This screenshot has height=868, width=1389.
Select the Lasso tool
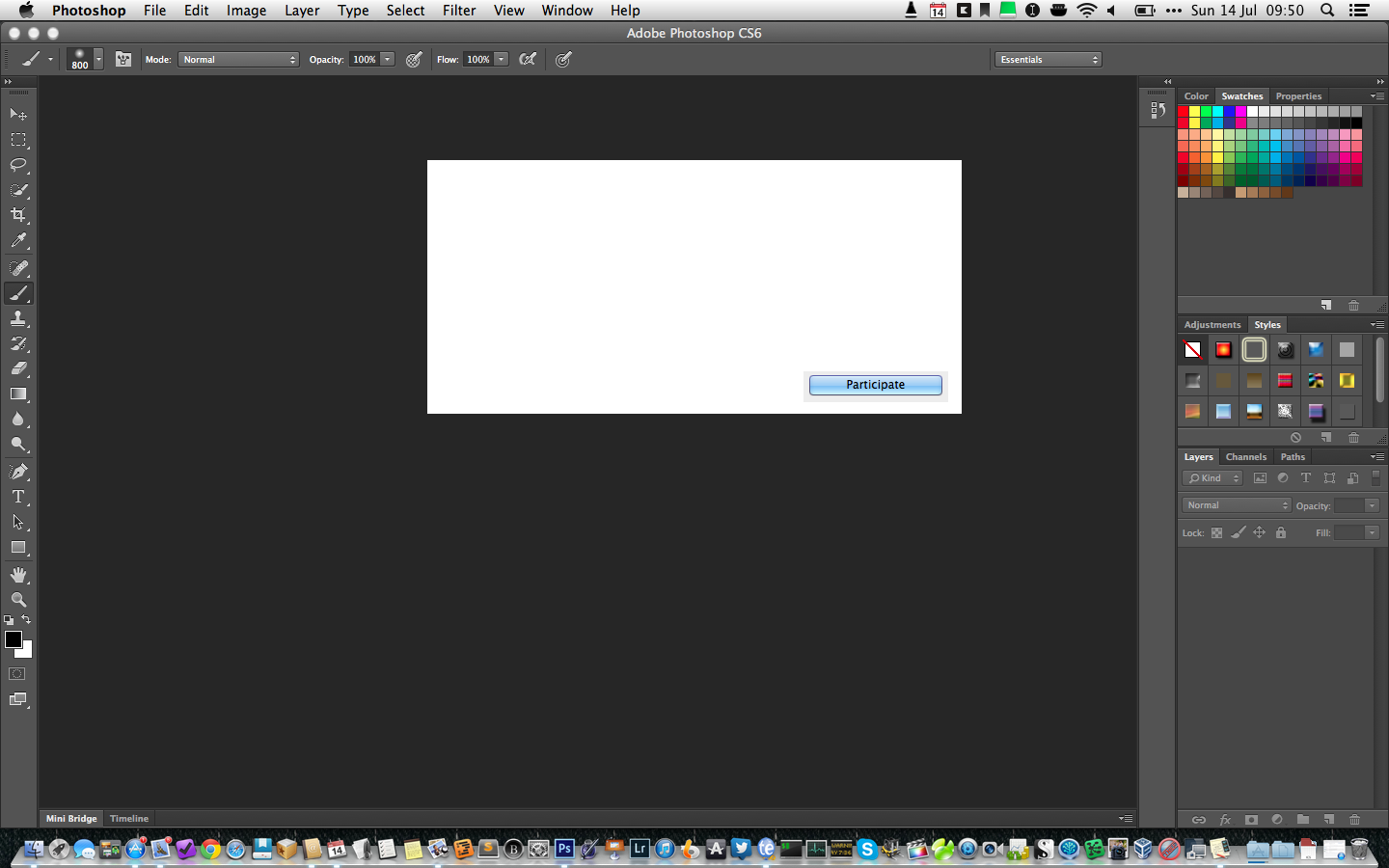tap(18, 165)
